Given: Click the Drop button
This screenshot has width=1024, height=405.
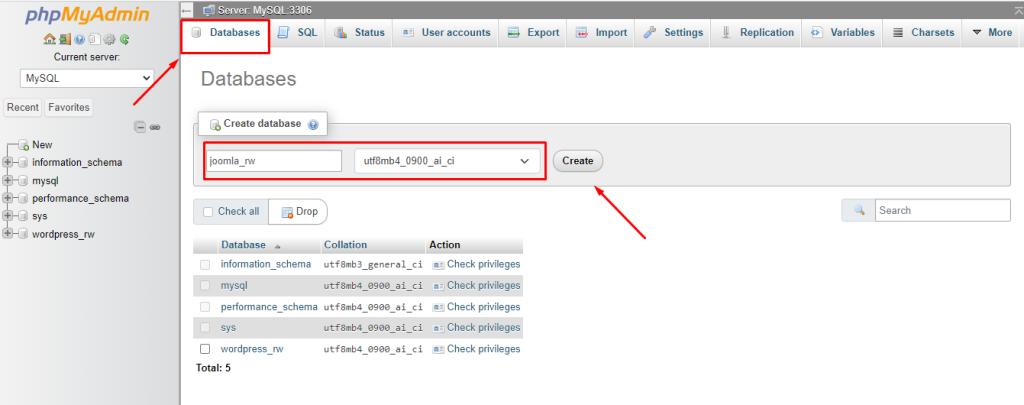Looking at the screenshot, I should [298, 212].
